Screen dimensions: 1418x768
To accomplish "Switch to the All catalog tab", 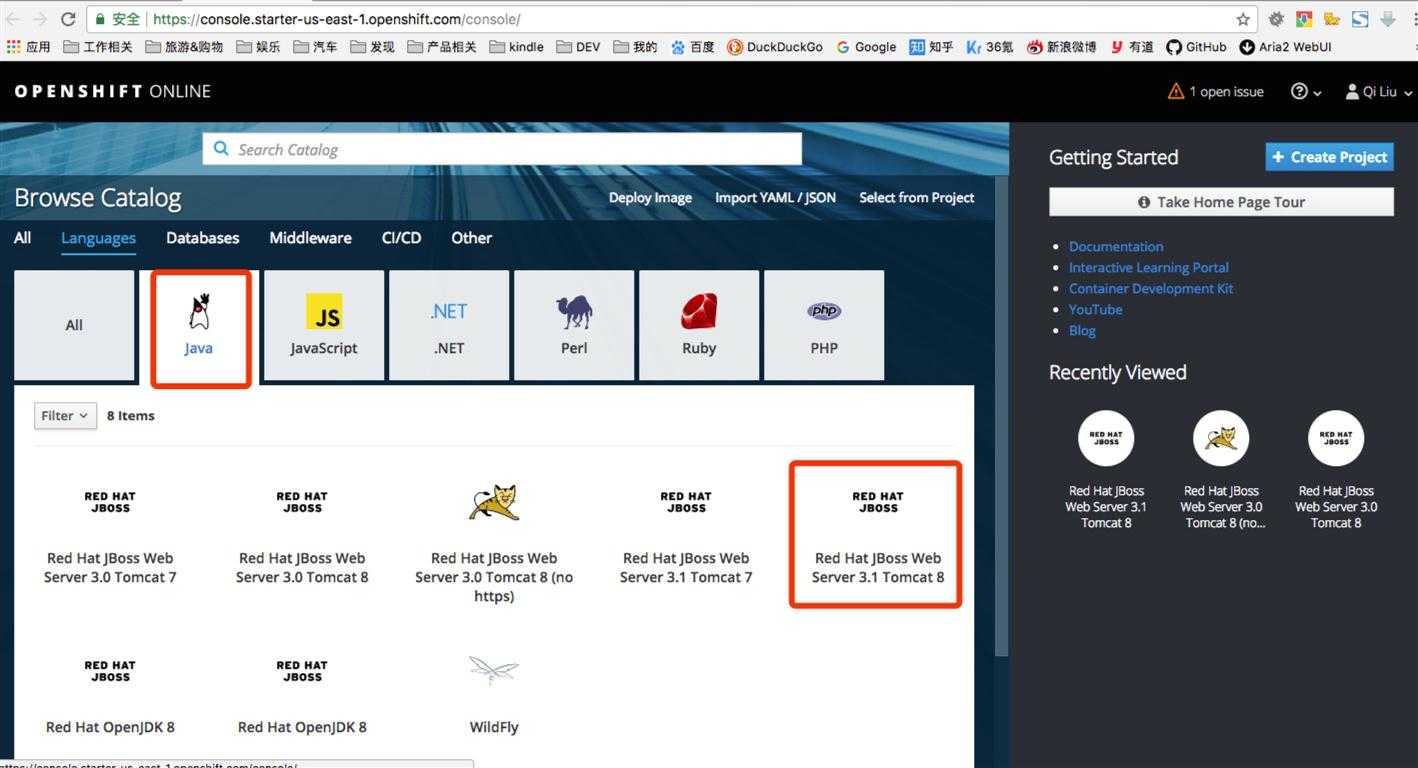I will pyautogui.click(x=23, y=238).
